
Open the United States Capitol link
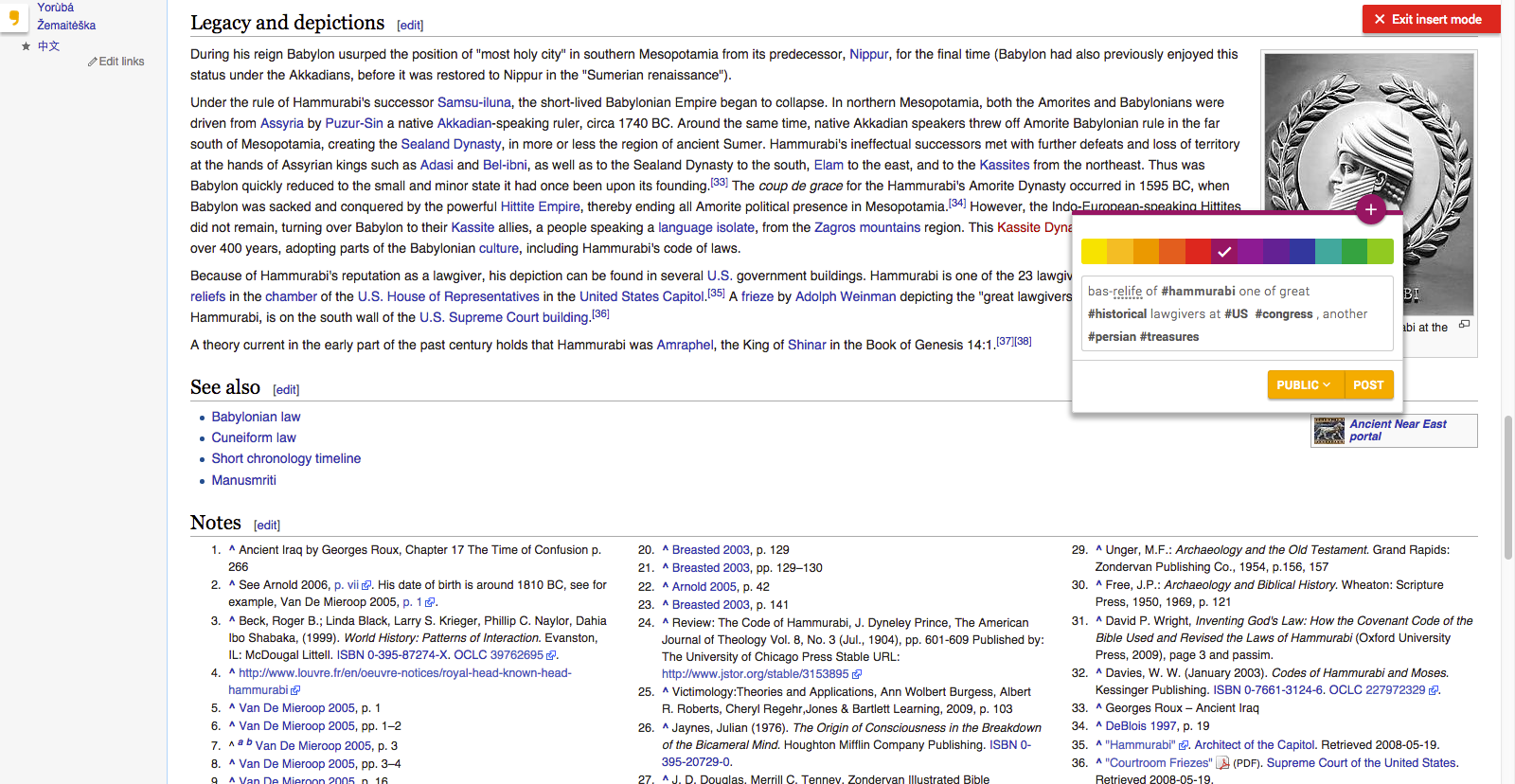(x=642, y=296)
